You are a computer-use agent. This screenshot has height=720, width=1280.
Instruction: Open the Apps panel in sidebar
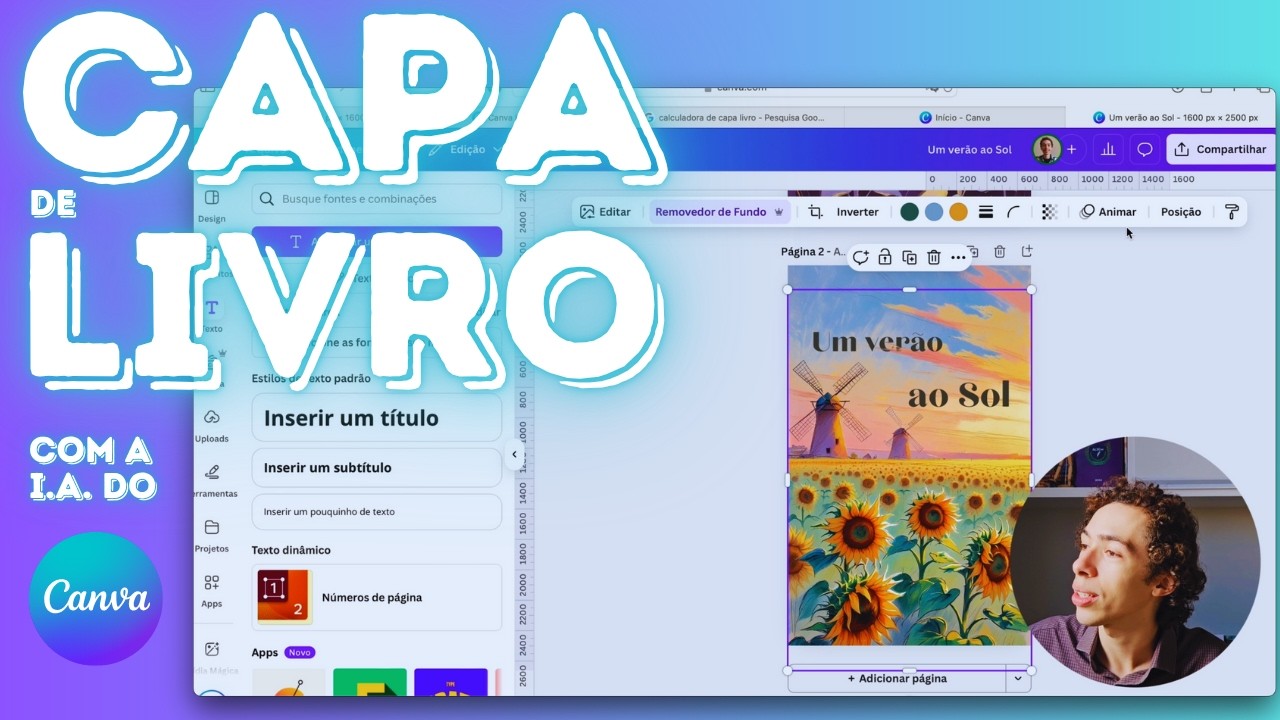coord(211,590)
